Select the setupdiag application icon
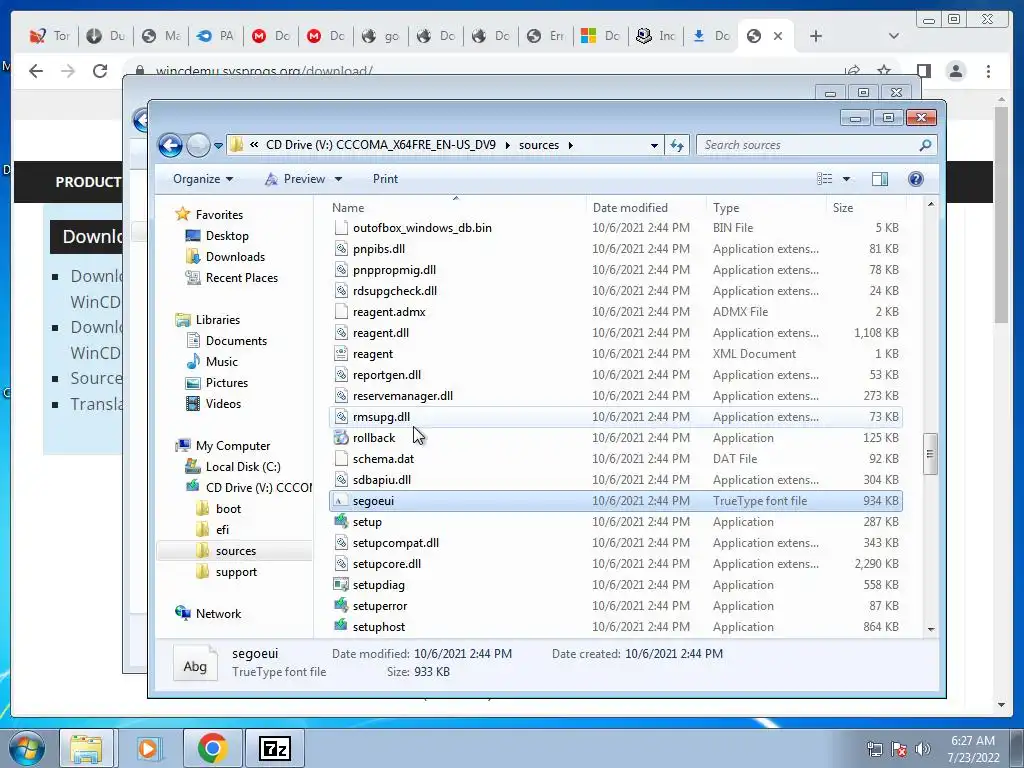Image resolution: width=1024 pixels, height=768 pixels. pyautogui.click(x=340, y=584)
